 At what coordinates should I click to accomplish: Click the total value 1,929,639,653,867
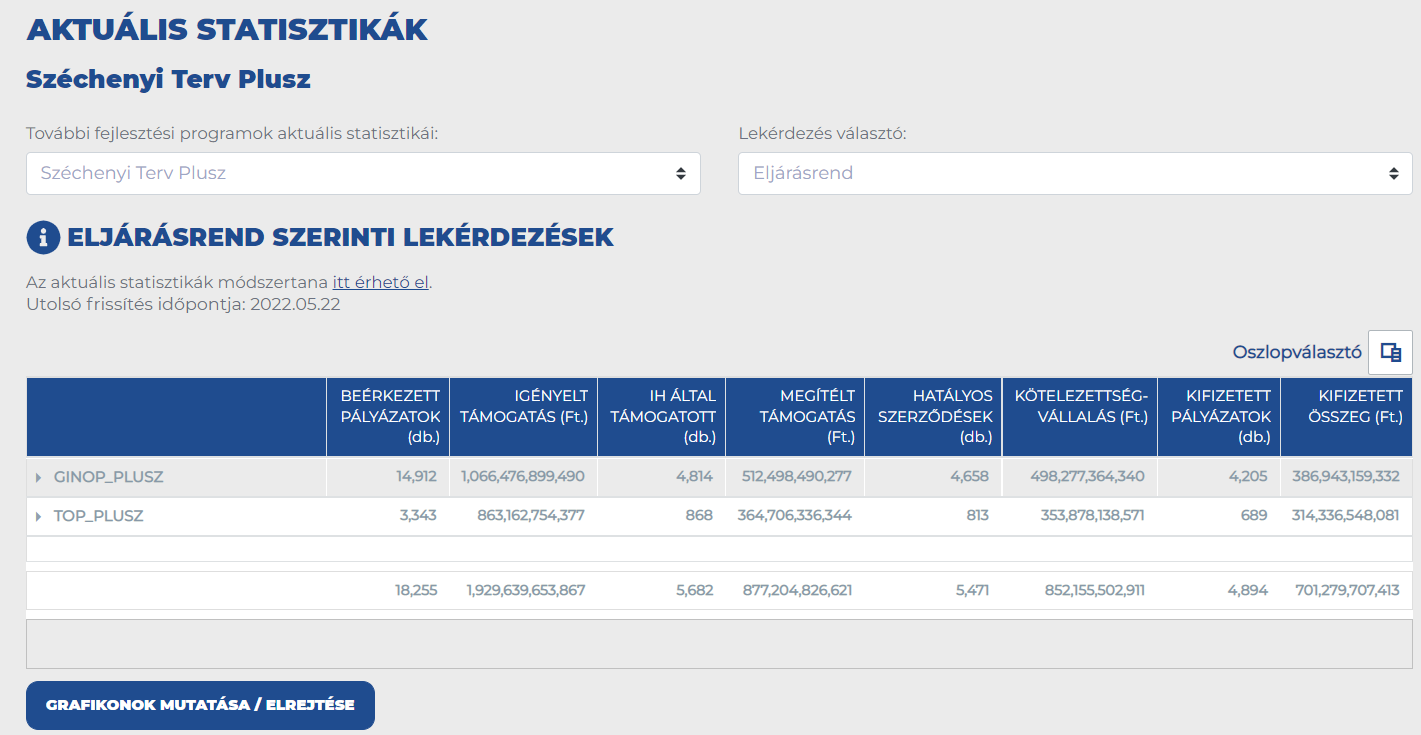pyautogui.click(x=526, y=591)
